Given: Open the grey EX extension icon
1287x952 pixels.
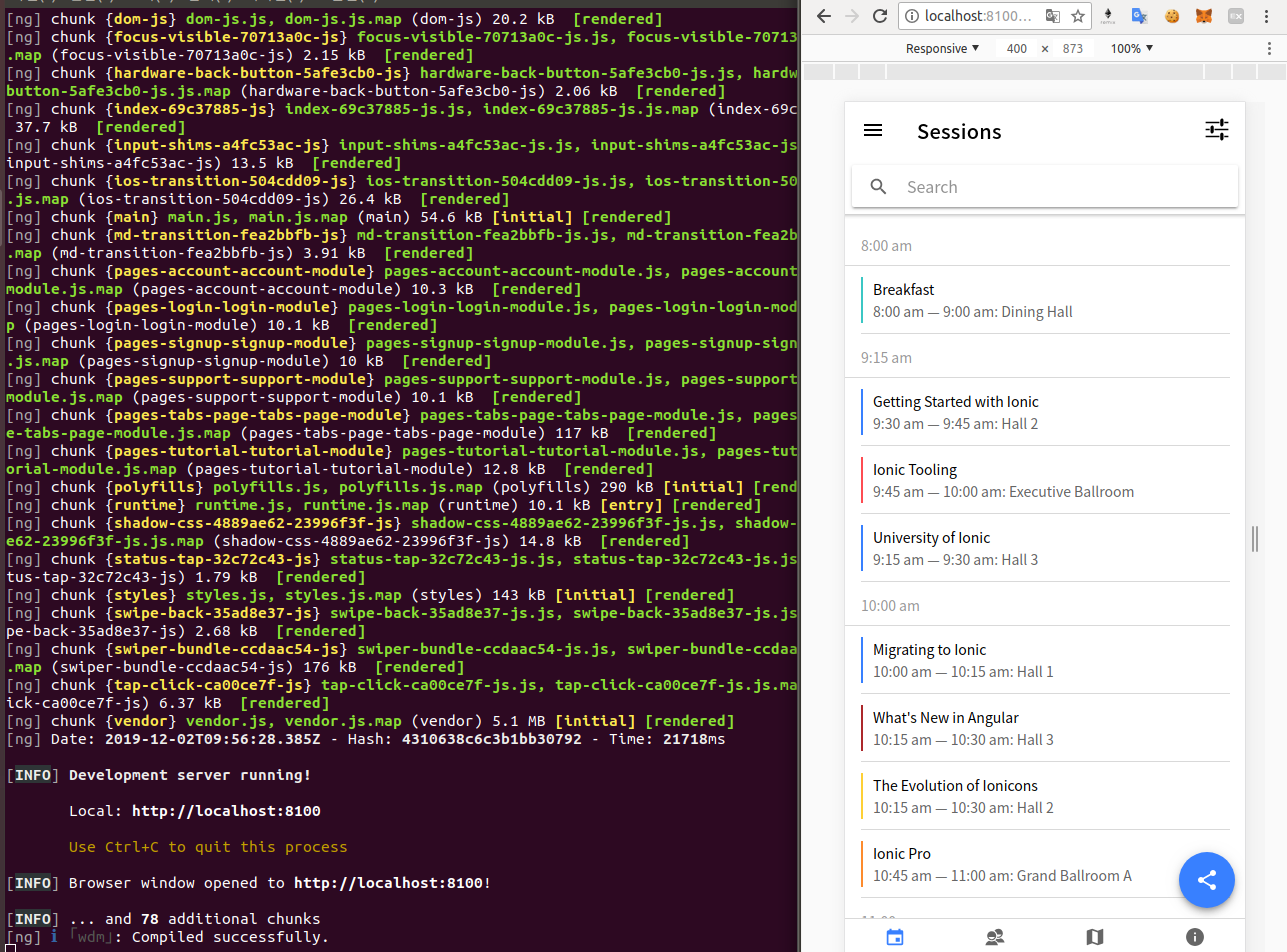Looking at the screenshot, I should [1236, 16].
